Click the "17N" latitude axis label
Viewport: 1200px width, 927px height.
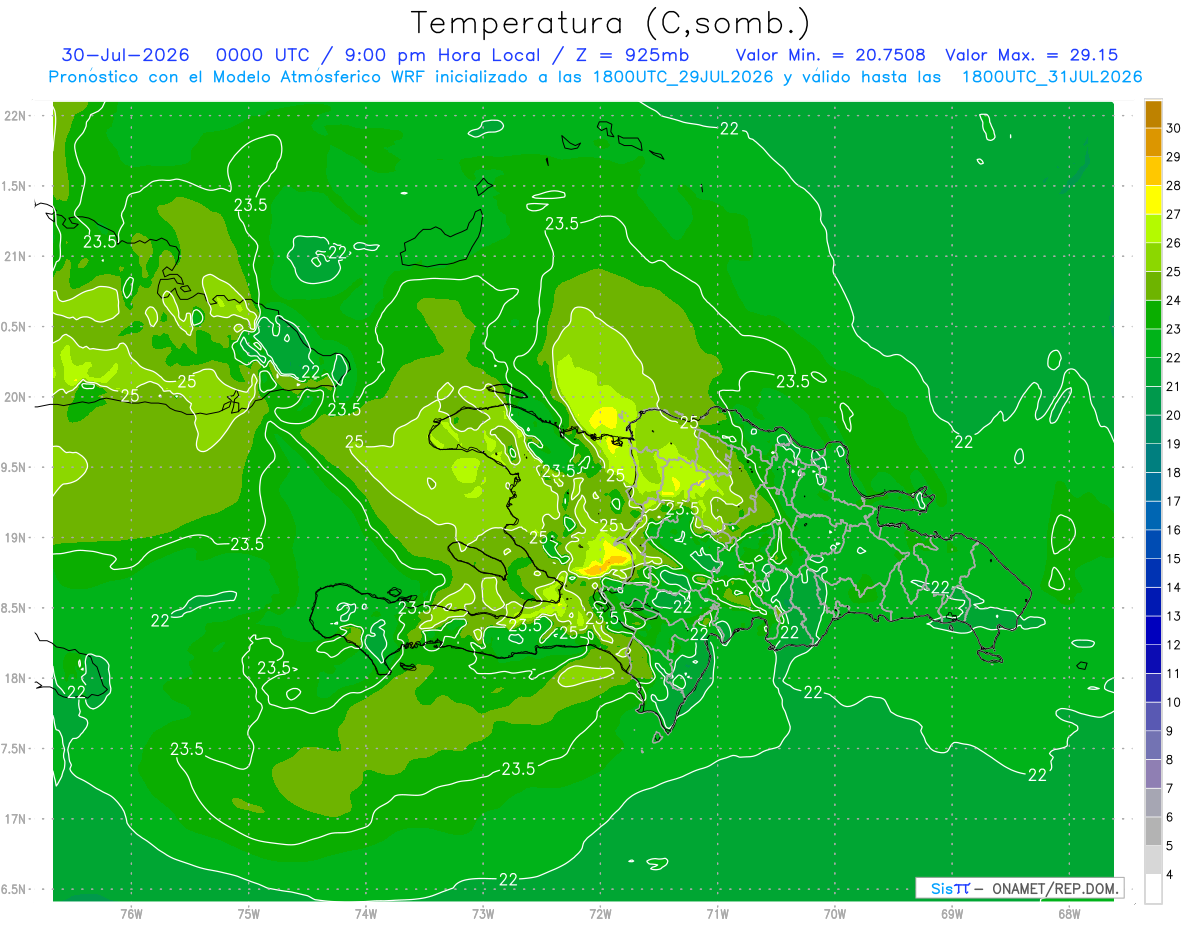17,819
